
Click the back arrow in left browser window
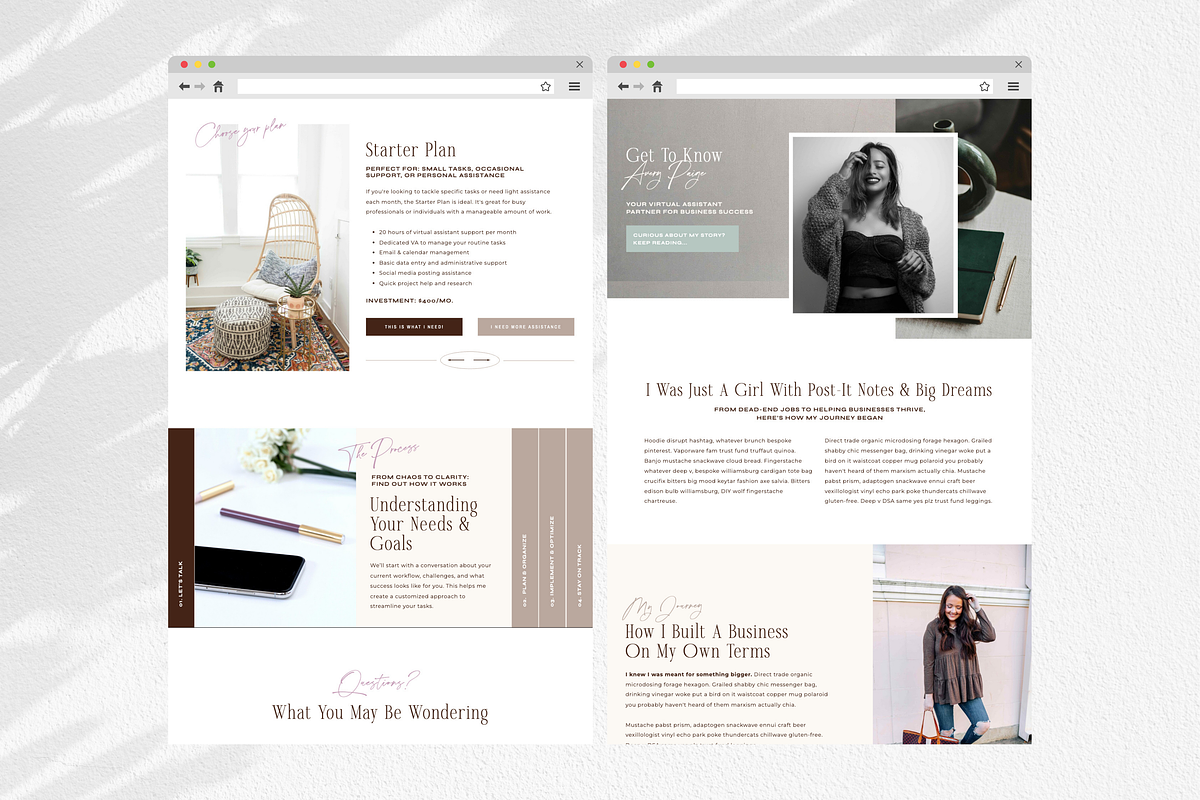coord(184,87)
